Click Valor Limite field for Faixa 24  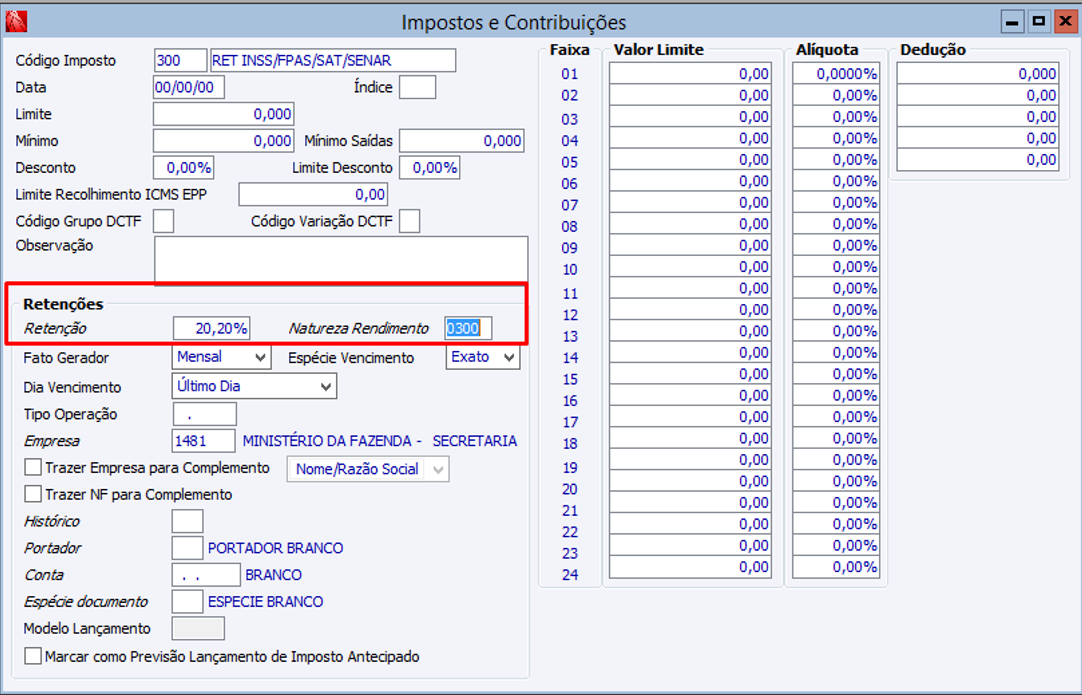[x=690, y=567]
